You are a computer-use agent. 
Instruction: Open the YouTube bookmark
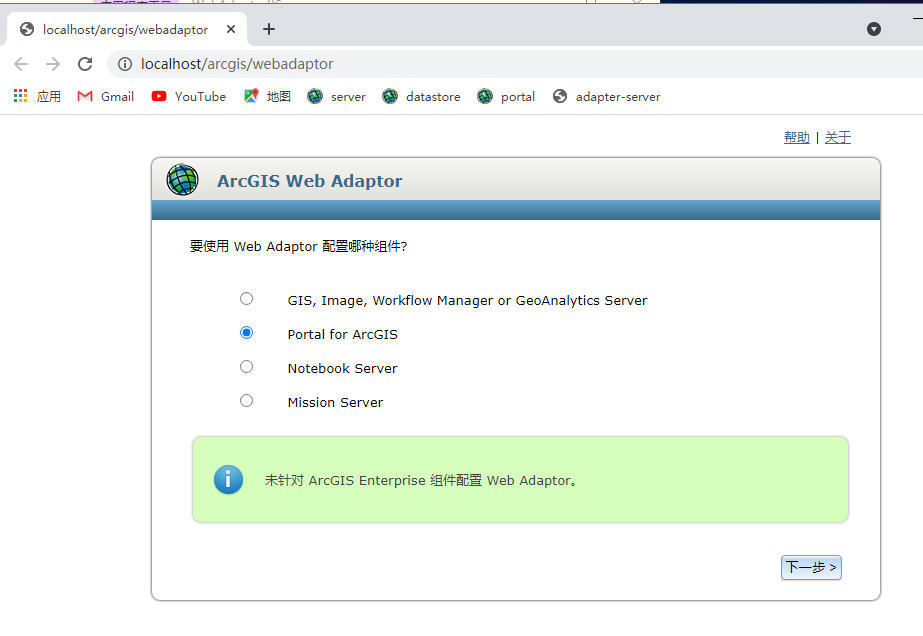pyautogui.click(x=188, y=96)
